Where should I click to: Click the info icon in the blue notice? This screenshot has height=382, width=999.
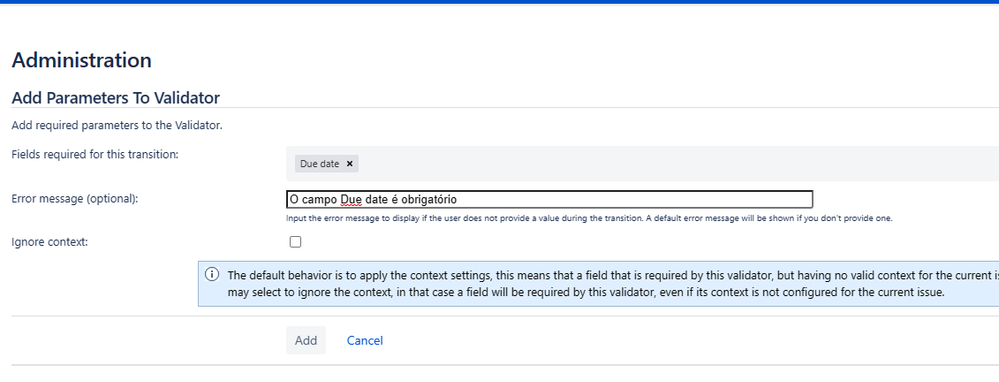click(x=212, y=275)
